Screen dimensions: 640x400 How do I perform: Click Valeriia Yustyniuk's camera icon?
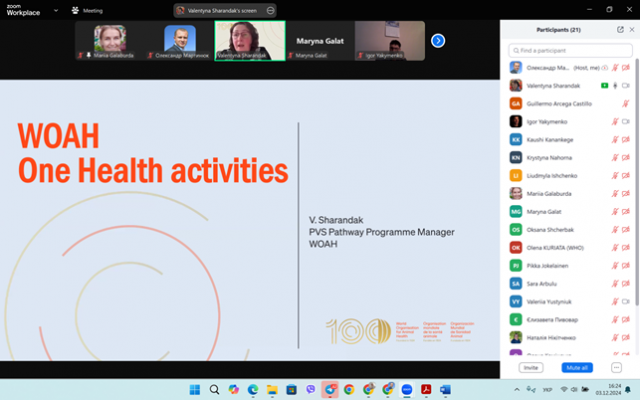click(x=625, y=301)
